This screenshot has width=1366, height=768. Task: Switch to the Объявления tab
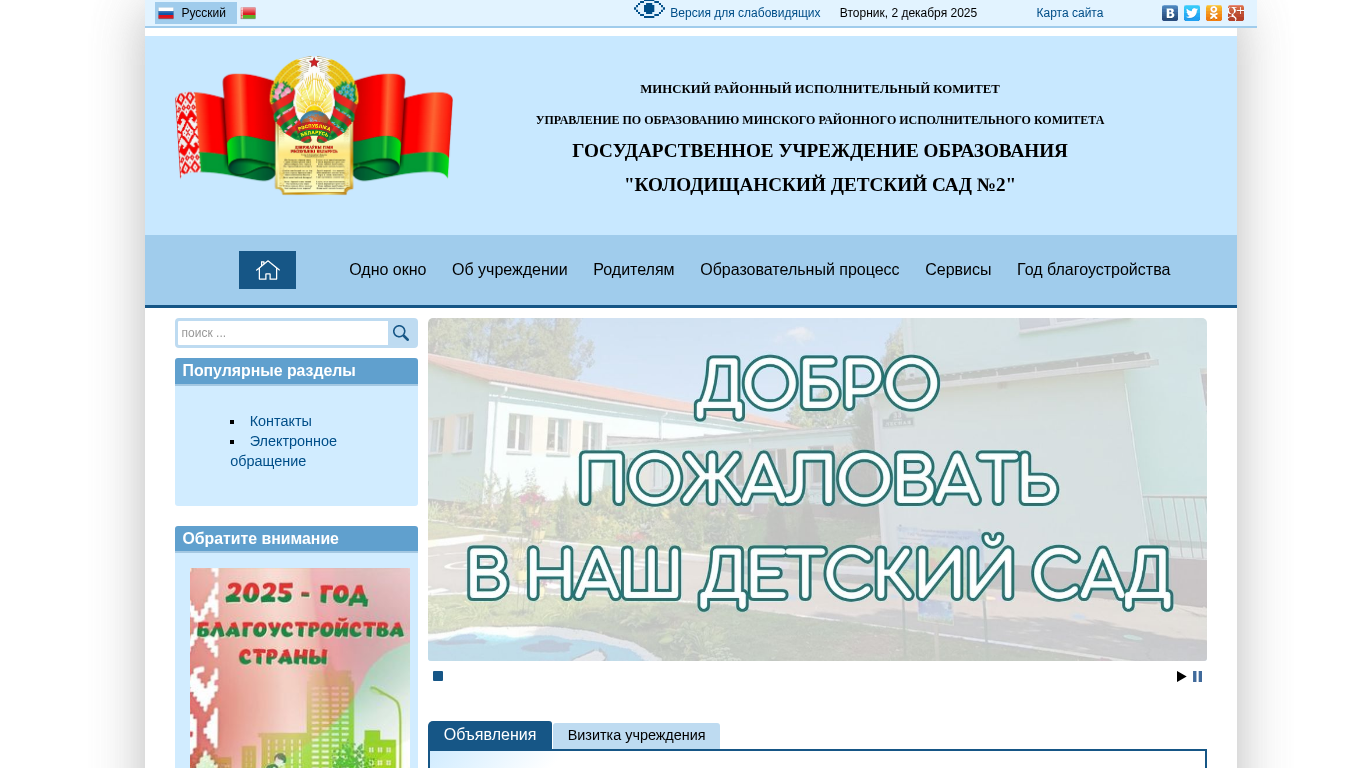click(x=490, y=735)
